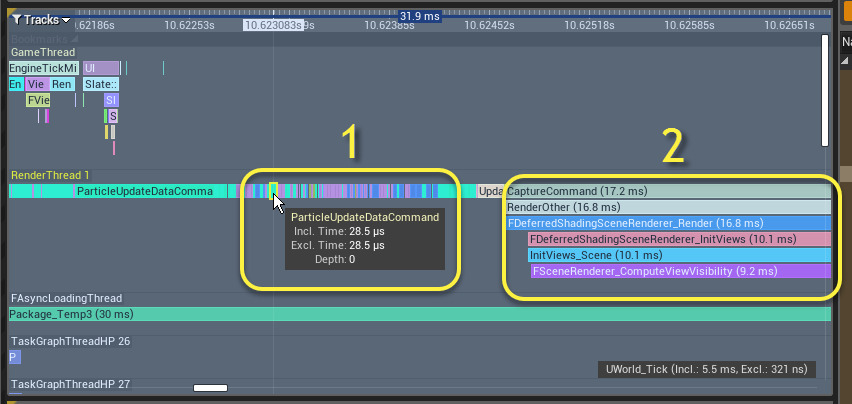Click the highlighted 10.623083s time readout
This screenshot has height=404, width=852.
[273, 25]
